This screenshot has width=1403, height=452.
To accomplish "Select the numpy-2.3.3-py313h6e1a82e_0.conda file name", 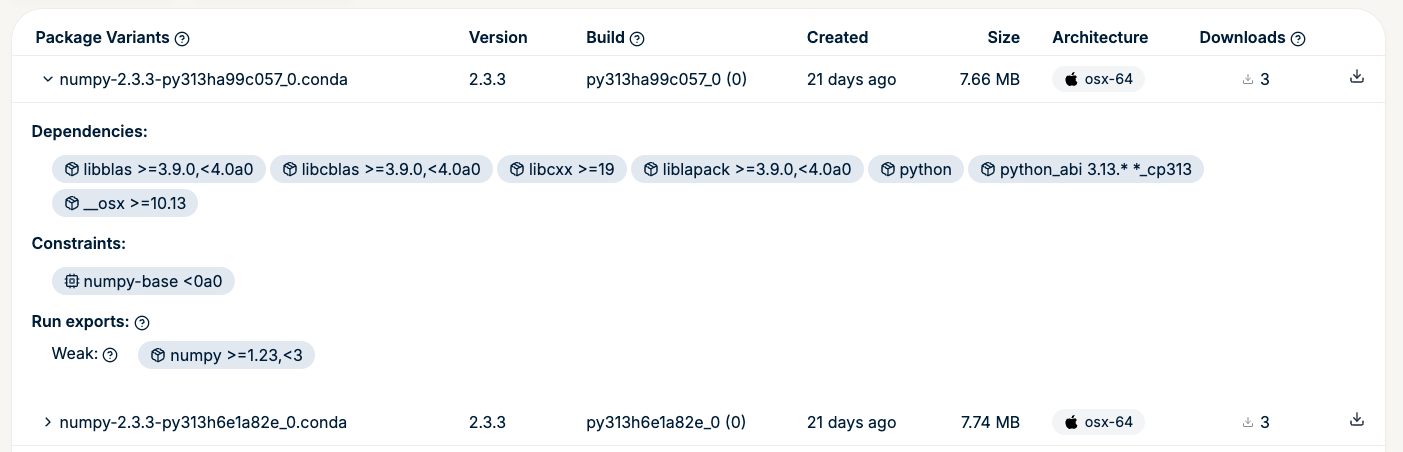I will coord(203,422).
